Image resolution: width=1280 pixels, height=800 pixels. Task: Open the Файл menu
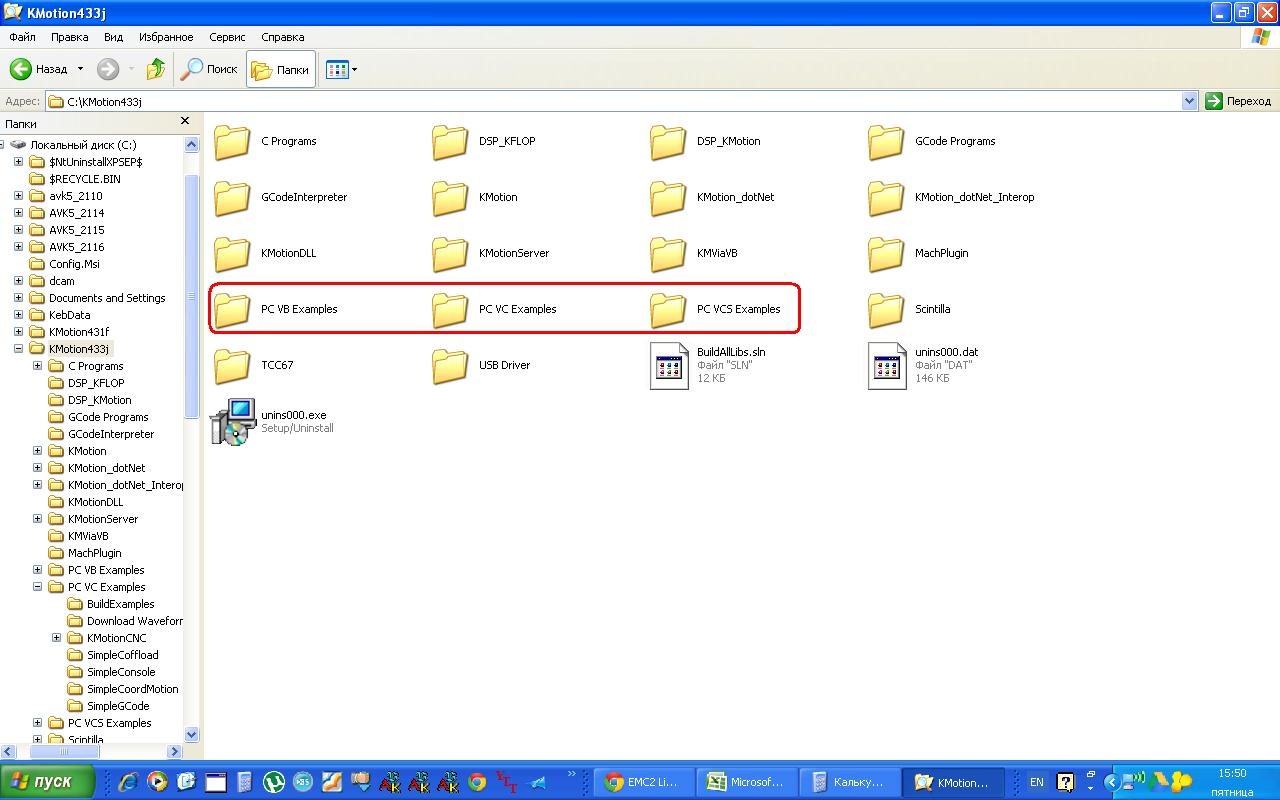click(x=22, y=37)
